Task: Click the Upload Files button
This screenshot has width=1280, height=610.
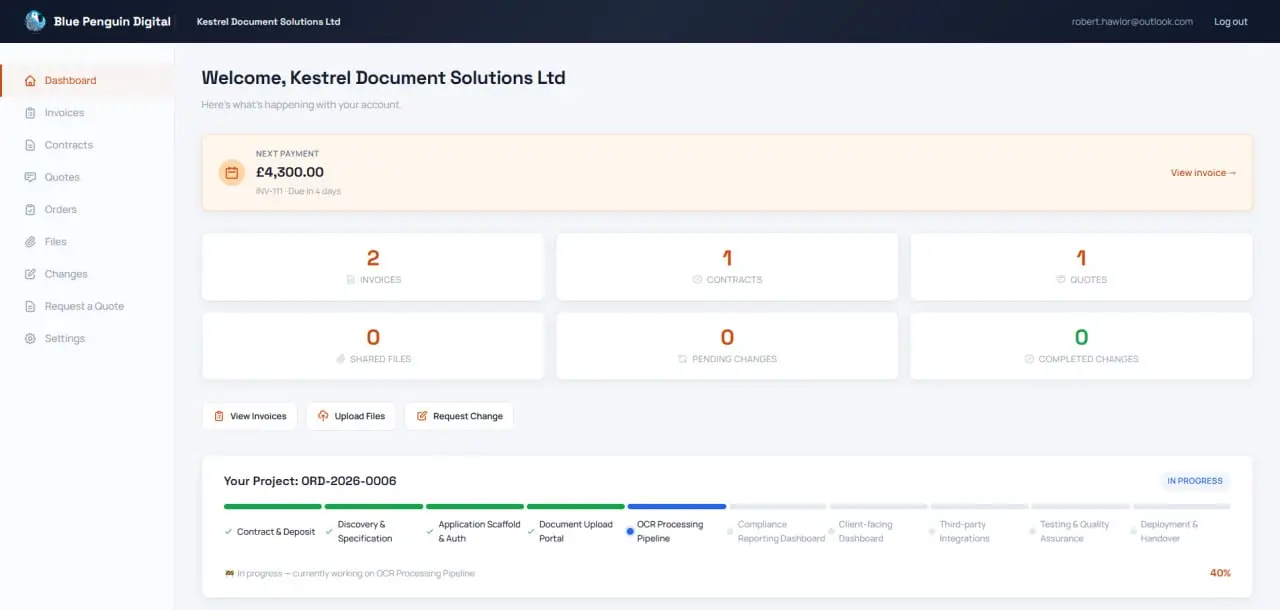Action: [351, 416]
